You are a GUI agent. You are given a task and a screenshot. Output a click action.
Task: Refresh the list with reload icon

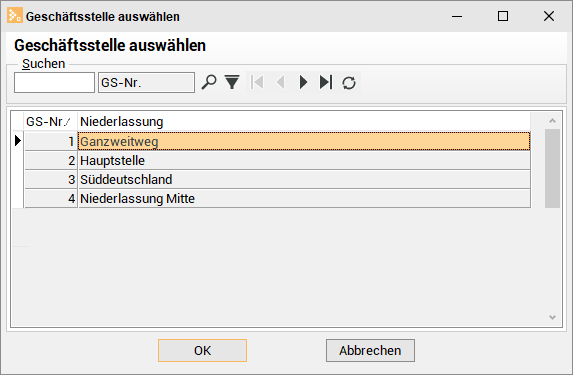point(349,83)
